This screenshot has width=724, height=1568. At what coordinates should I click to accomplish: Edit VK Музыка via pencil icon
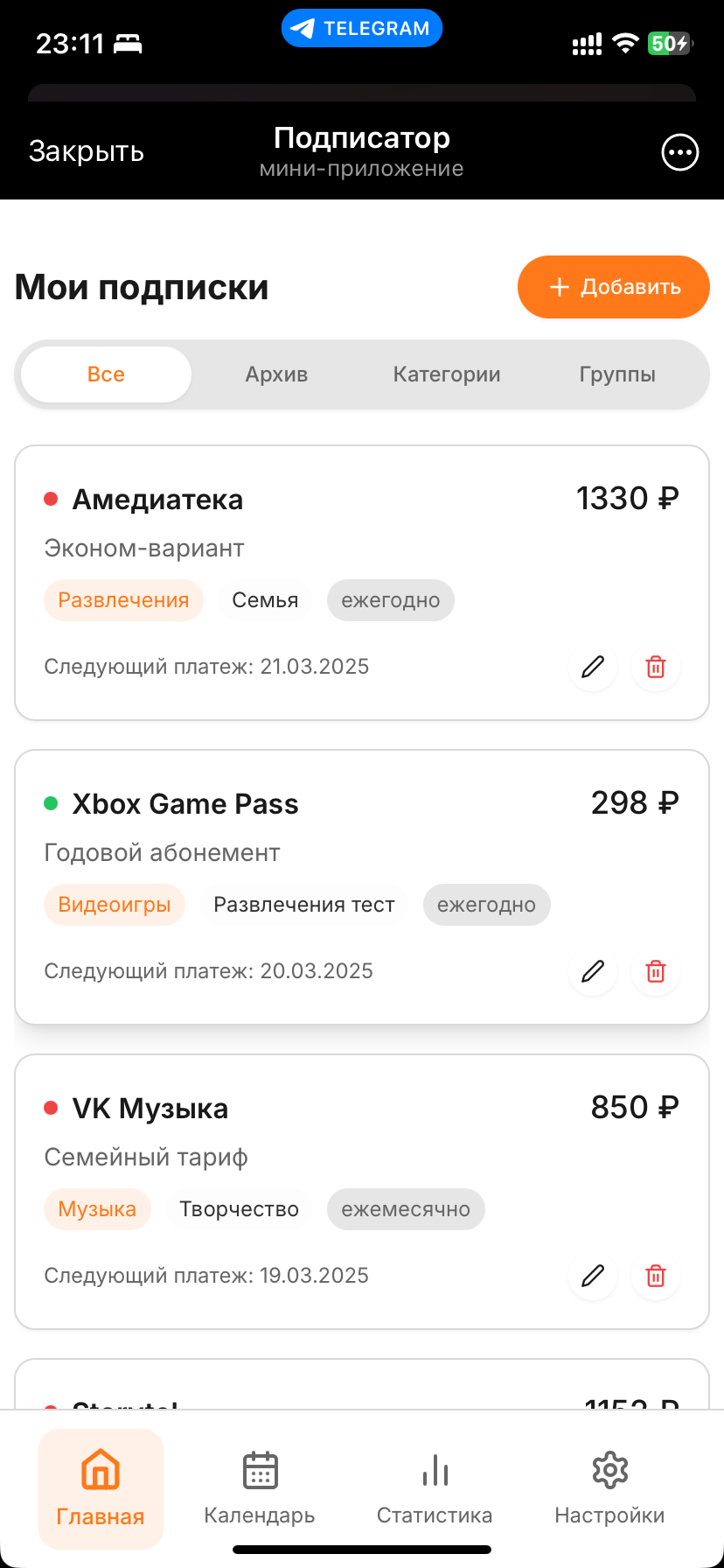click(x=592, y=1276)
